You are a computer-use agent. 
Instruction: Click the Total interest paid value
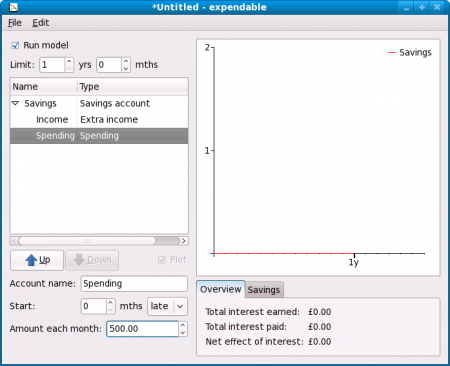[x=319, y=327]
